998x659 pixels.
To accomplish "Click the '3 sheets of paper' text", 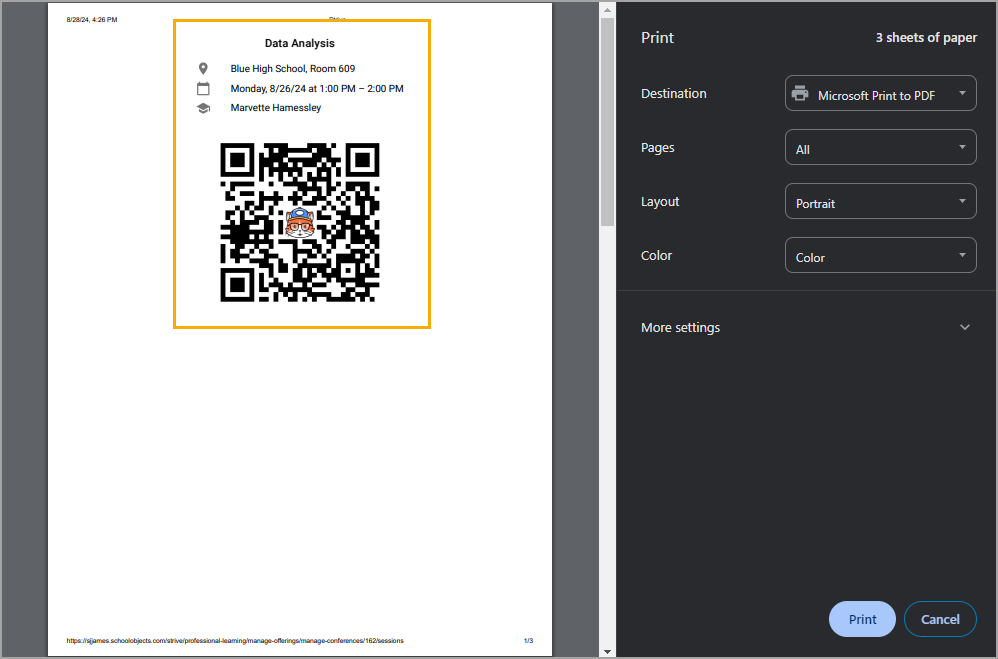I will 926,38.
